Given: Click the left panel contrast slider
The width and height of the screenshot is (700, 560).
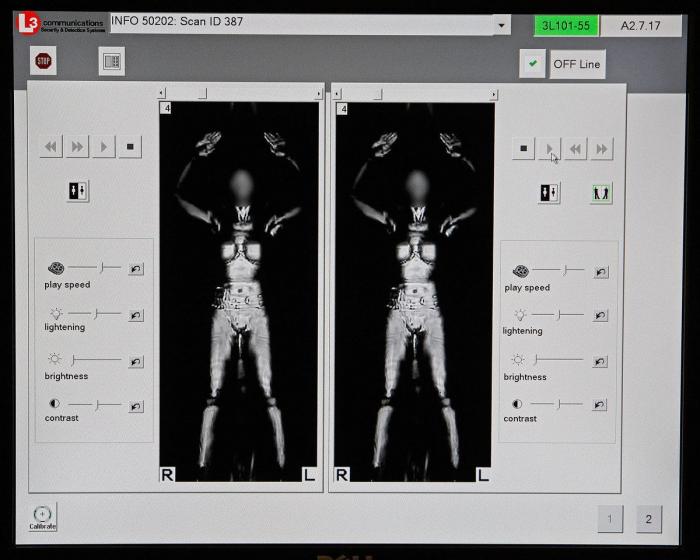Looking at the screenshot, I should click(x=94, y=405).
